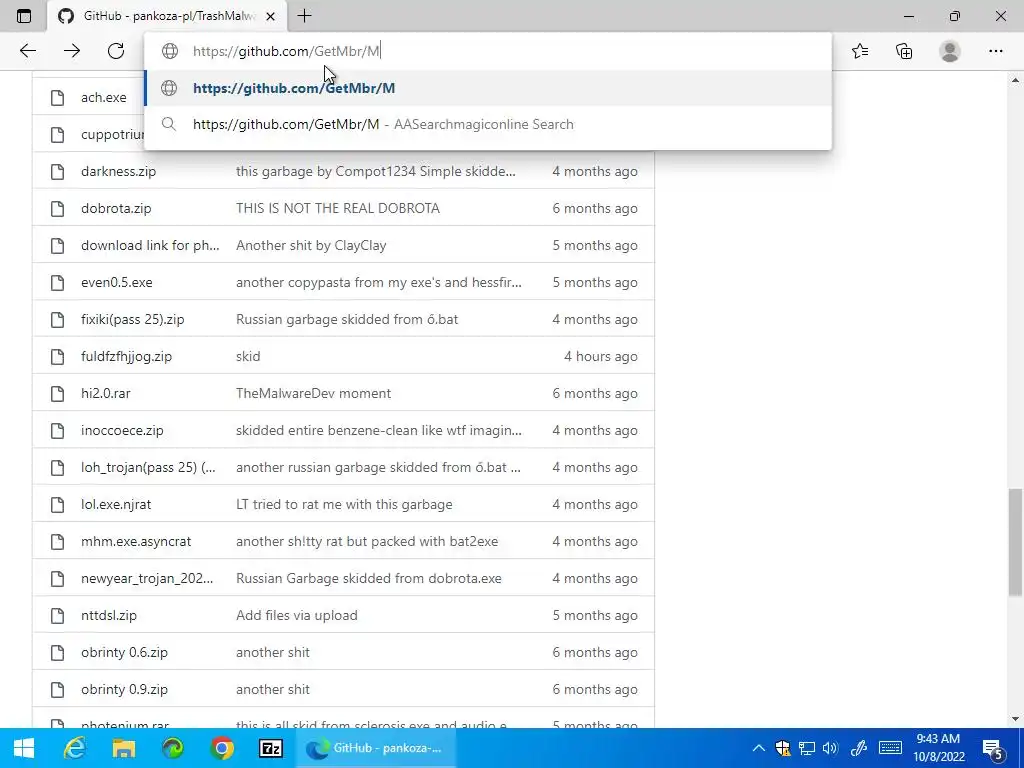Open Windows Security tray icon
1024x768 pixels.
point(782,748)
